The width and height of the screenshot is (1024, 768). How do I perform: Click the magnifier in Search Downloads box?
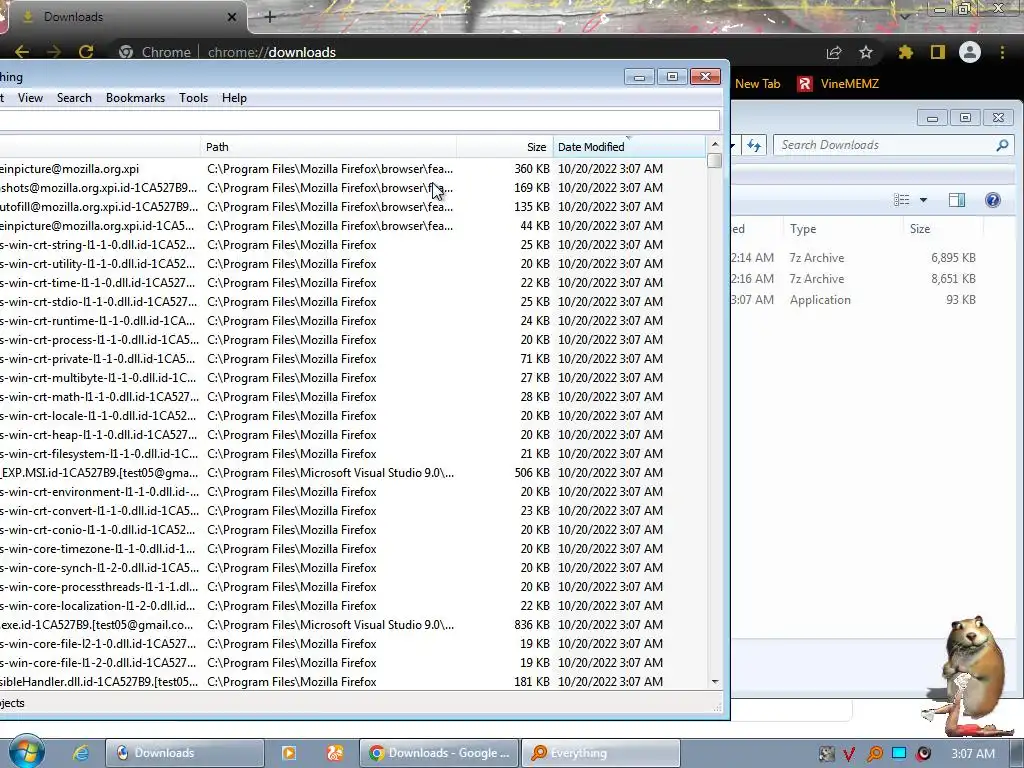point(1002,145)
